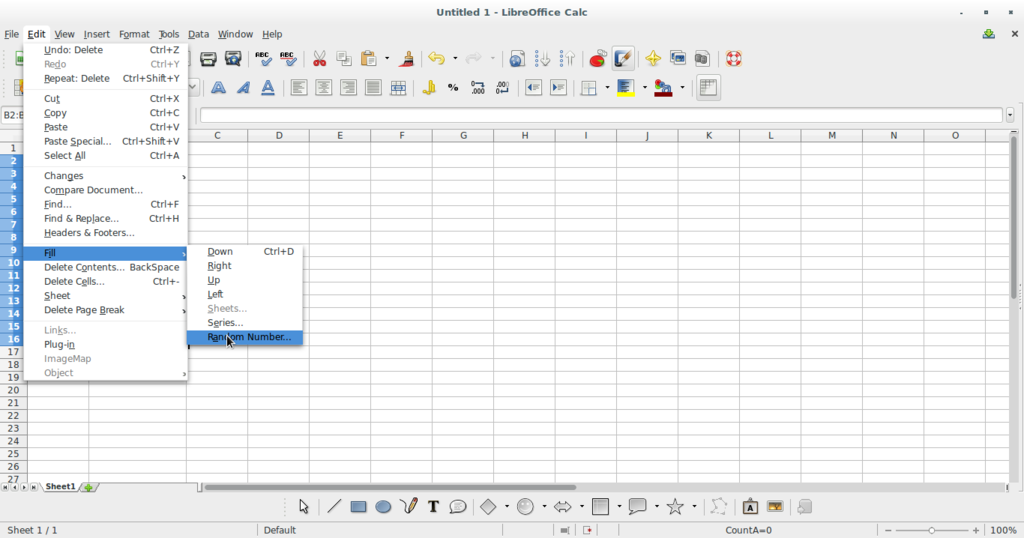Expand the Sheet submenu
This screenshot has height=538, width=1024.
(105, 296)
